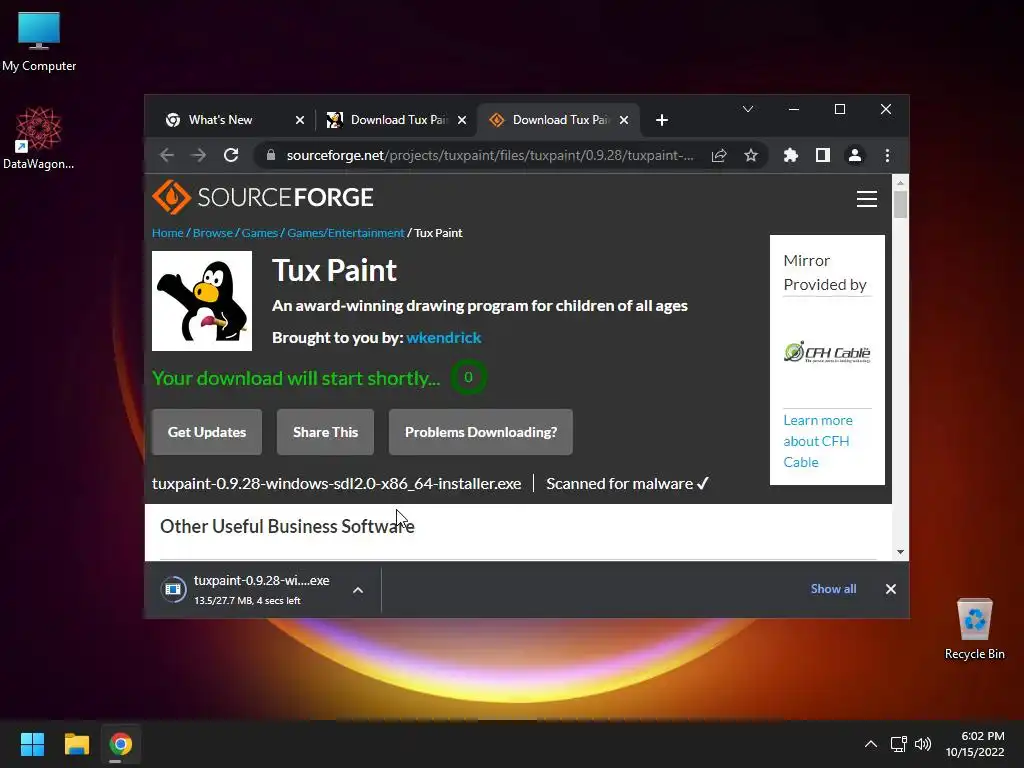Show hidden system tray icons

871,744
